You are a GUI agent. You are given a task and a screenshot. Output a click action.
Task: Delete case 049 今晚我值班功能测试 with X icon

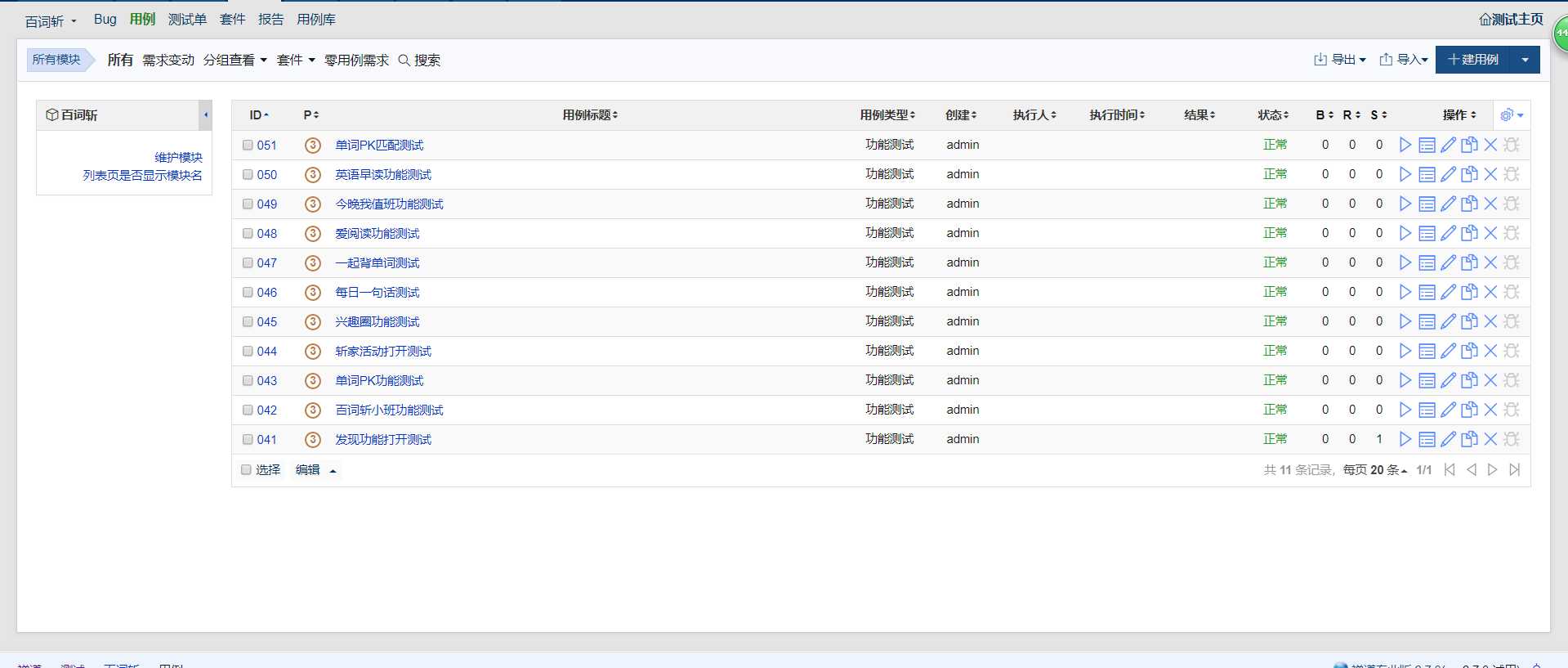[1490, 204]
